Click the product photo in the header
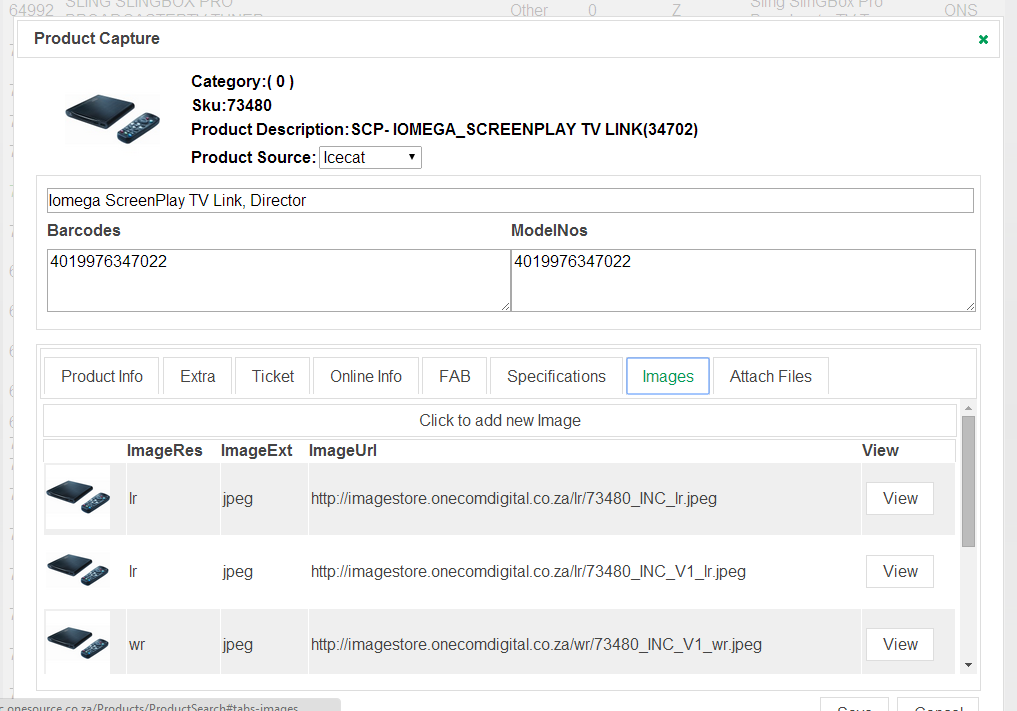This screenshot has width=1017, height=711. pyautogui.click(x=112, y=119)
